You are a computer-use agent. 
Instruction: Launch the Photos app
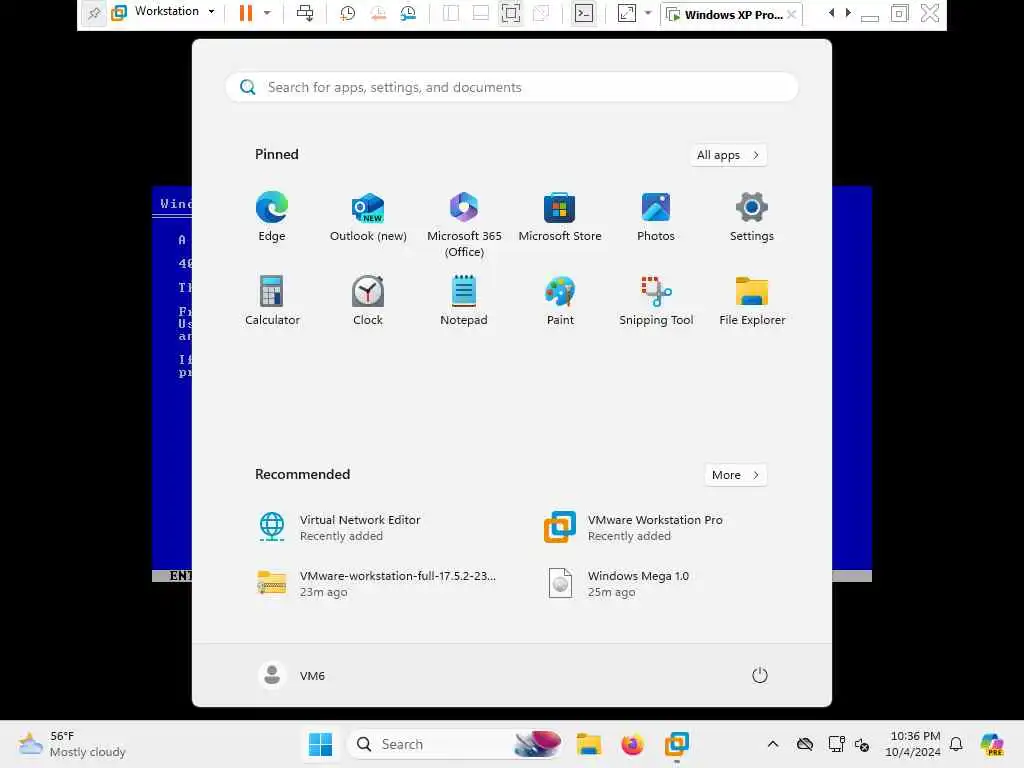tap(656, 217)
